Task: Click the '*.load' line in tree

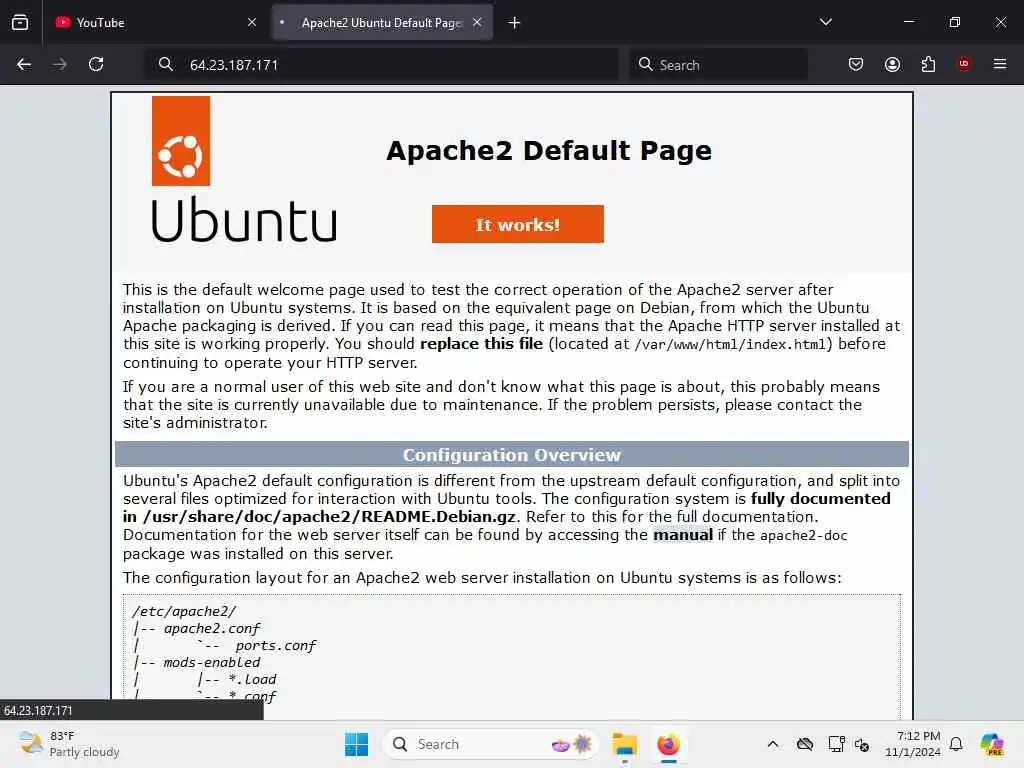Action: pyautogui.click(x=252, y=679)
